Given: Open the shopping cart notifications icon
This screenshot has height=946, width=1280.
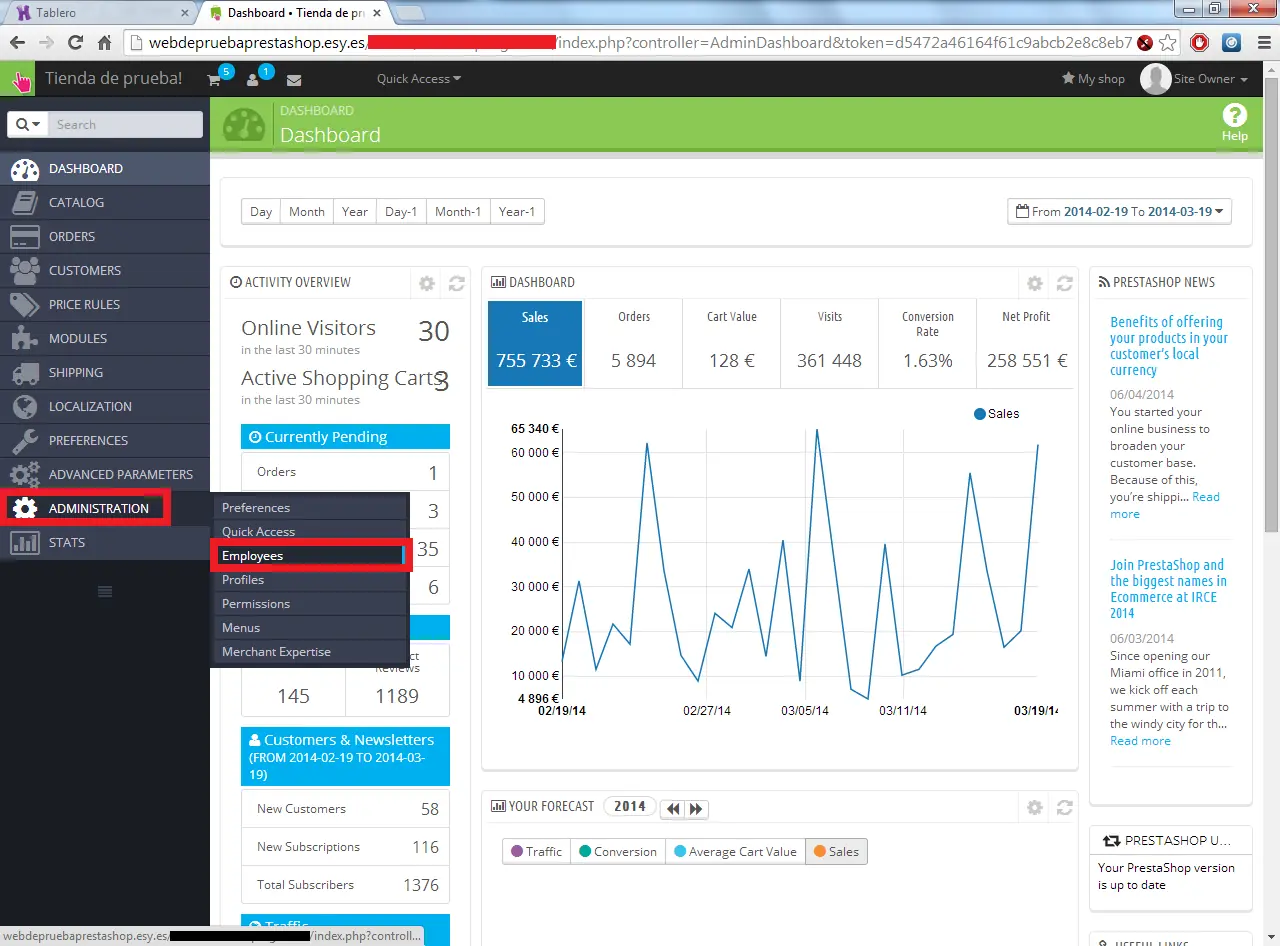Looking at the screenshot, I should 214,80.
